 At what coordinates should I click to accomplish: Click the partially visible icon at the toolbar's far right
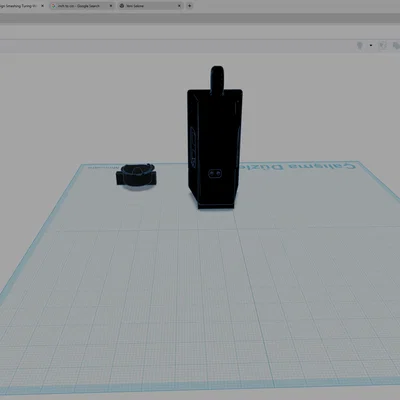397,46
